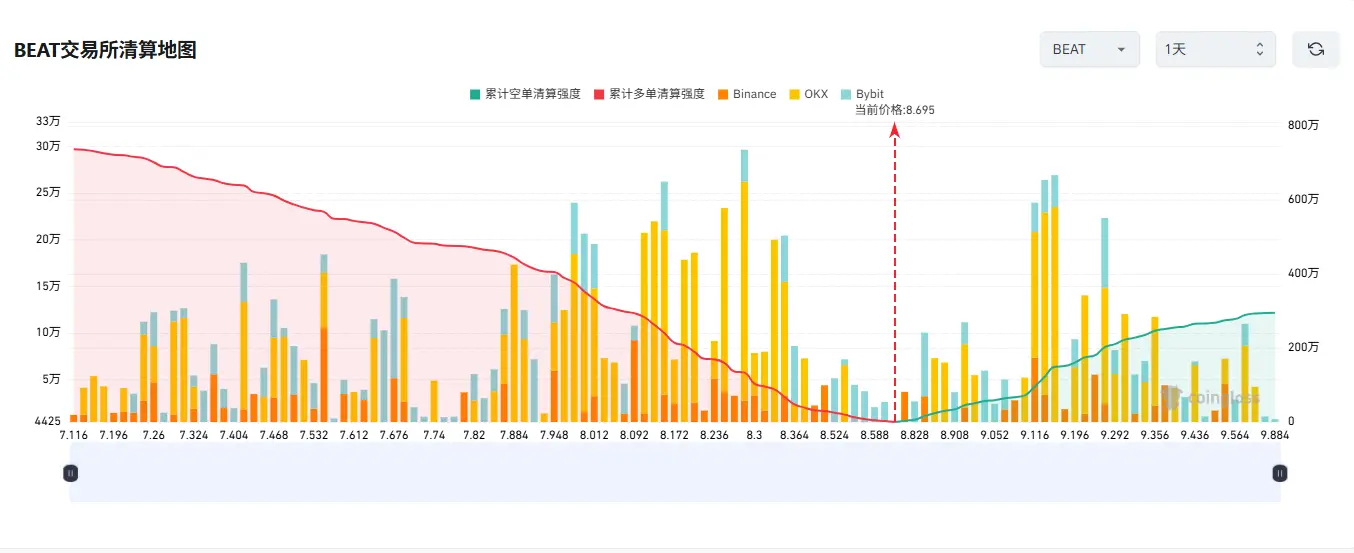The height and width of the screenshot is (553, 1354).
Task: Click the right zoom range slider handle
Action: 1279,473
